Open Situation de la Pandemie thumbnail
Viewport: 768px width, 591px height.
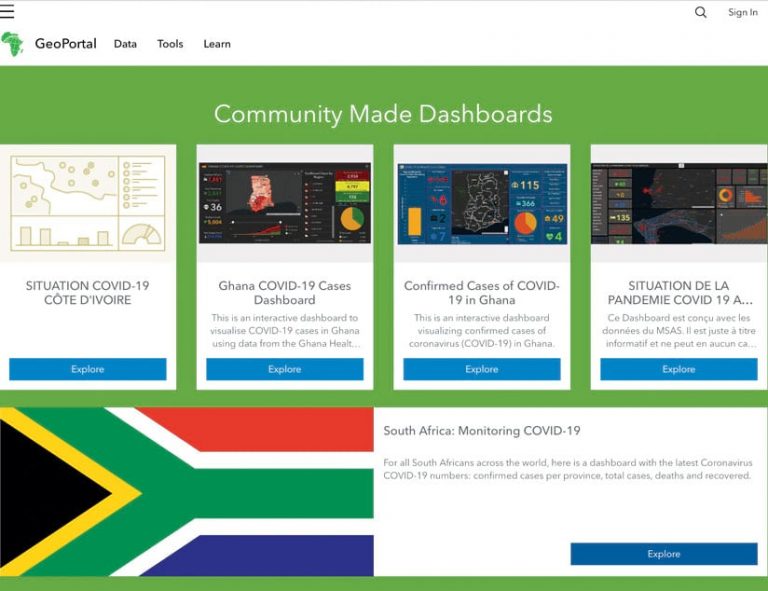[x=679, y=204]
